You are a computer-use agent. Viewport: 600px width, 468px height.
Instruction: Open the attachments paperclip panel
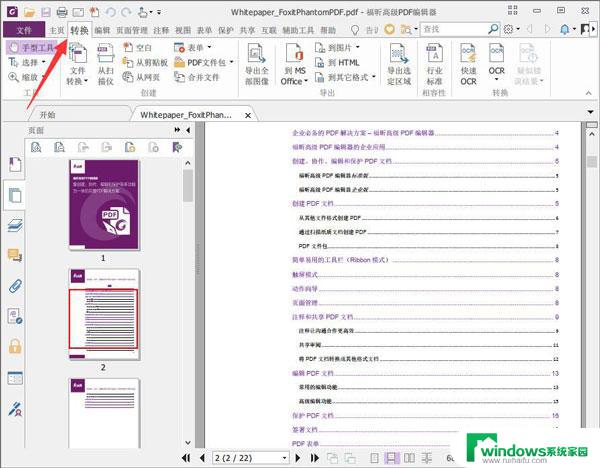(15, 286)
